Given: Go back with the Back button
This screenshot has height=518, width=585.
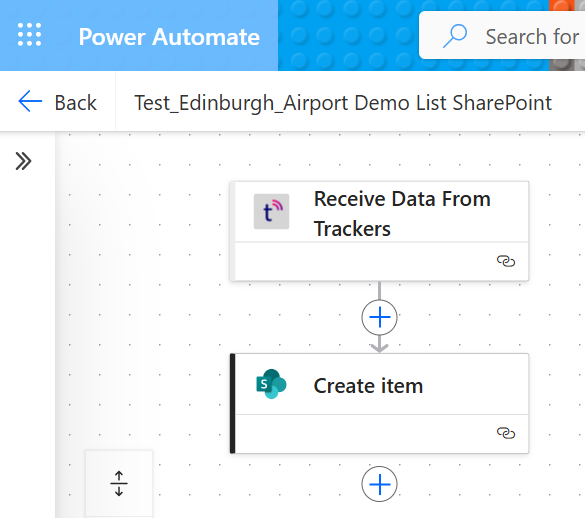Looking at the screenshot, I should click(x=57, y=102).
